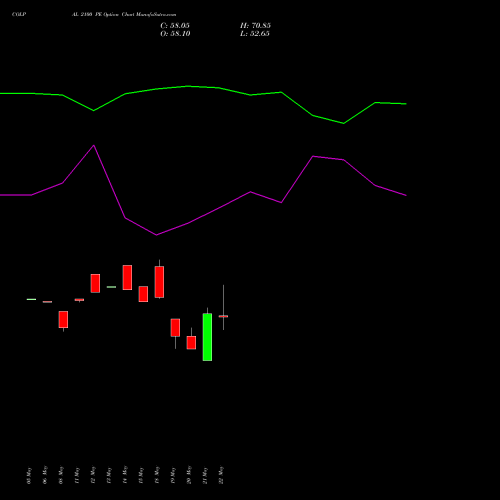Click the red candle body above 19 May
500x500 pixels.
pos(175,328)
